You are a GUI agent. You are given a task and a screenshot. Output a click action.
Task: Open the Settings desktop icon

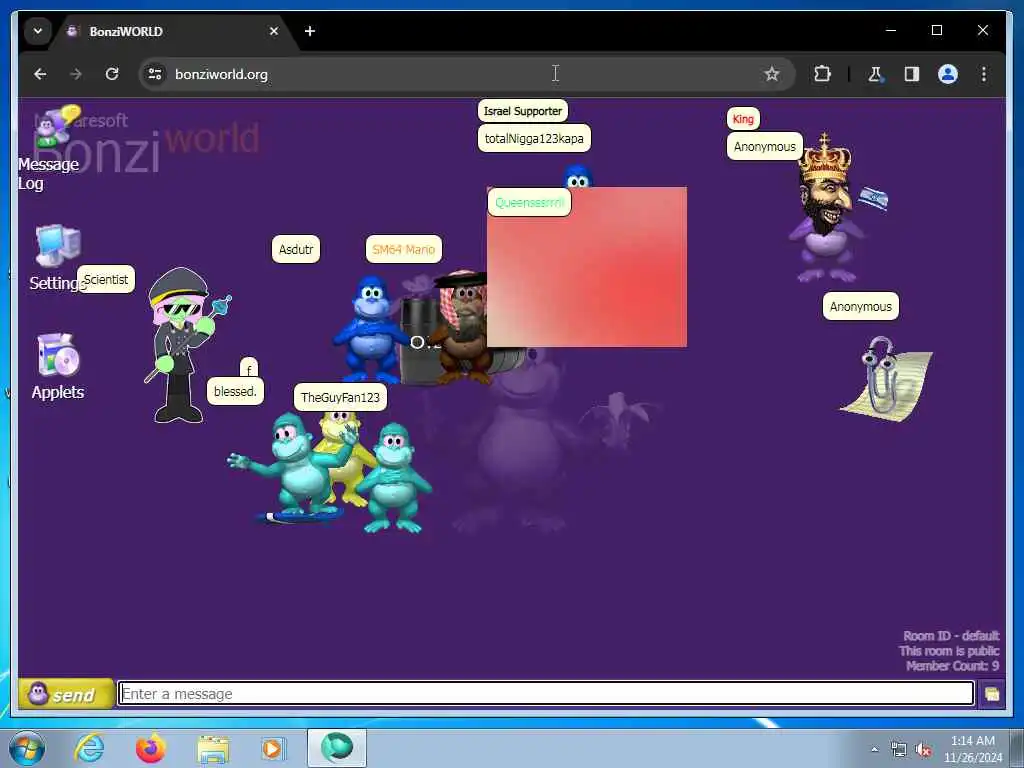coord(57,257)
